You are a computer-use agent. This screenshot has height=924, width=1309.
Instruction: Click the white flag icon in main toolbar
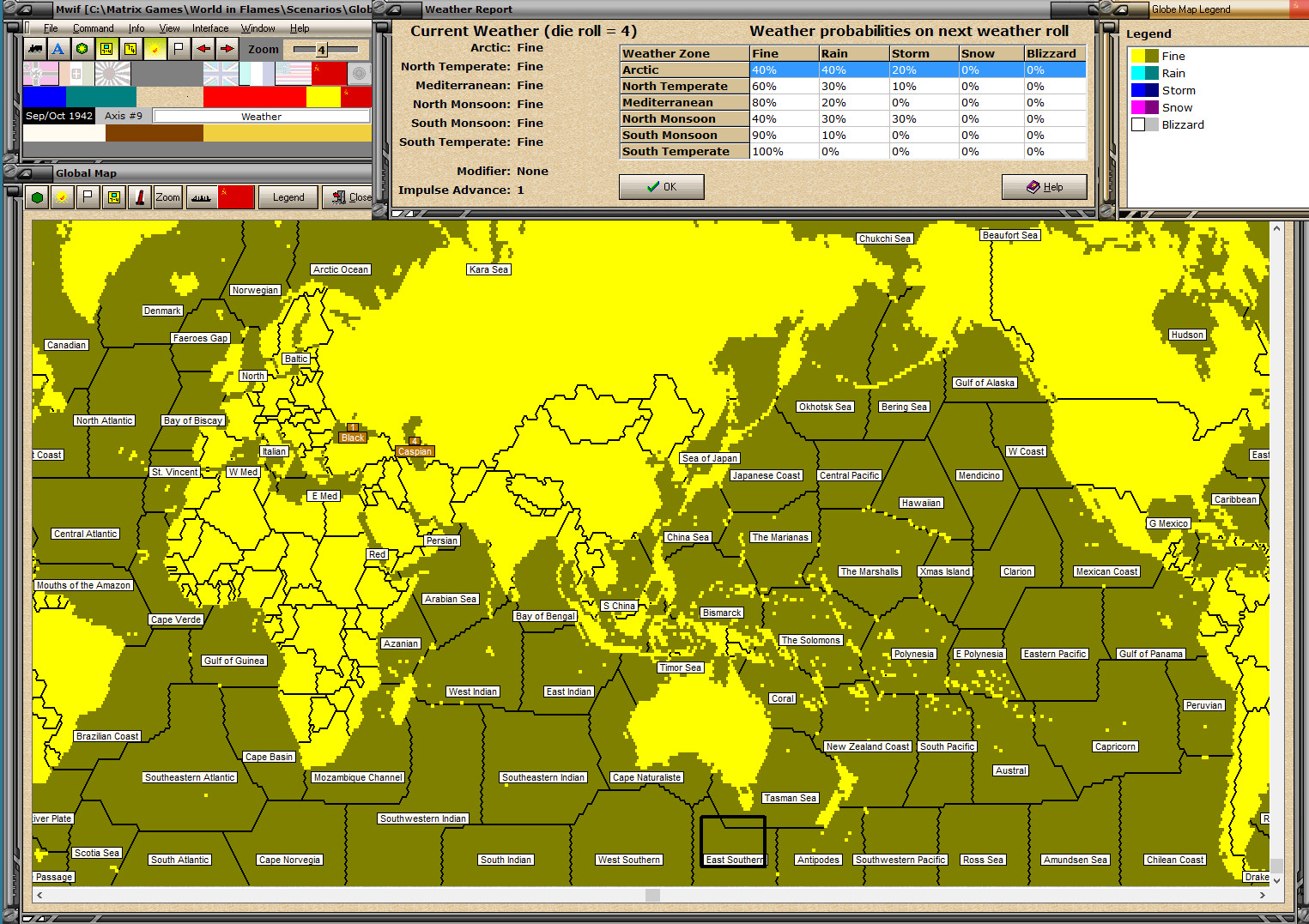(x=179, y=49)
